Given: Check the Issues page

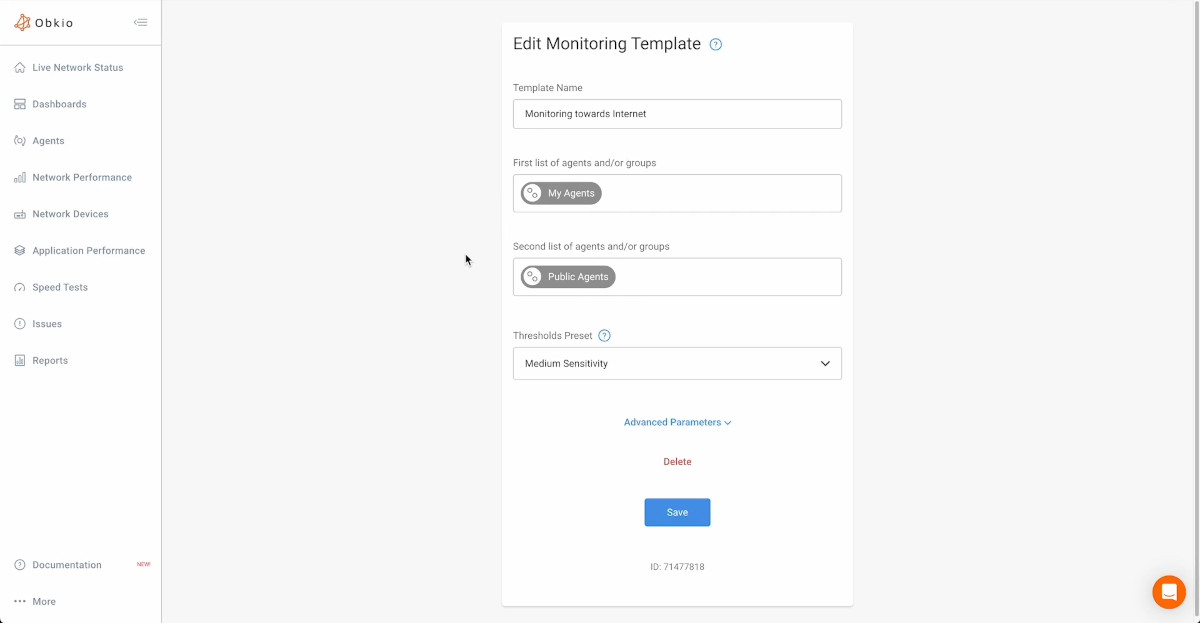Looking at the screenshot, I should (44, 323).
